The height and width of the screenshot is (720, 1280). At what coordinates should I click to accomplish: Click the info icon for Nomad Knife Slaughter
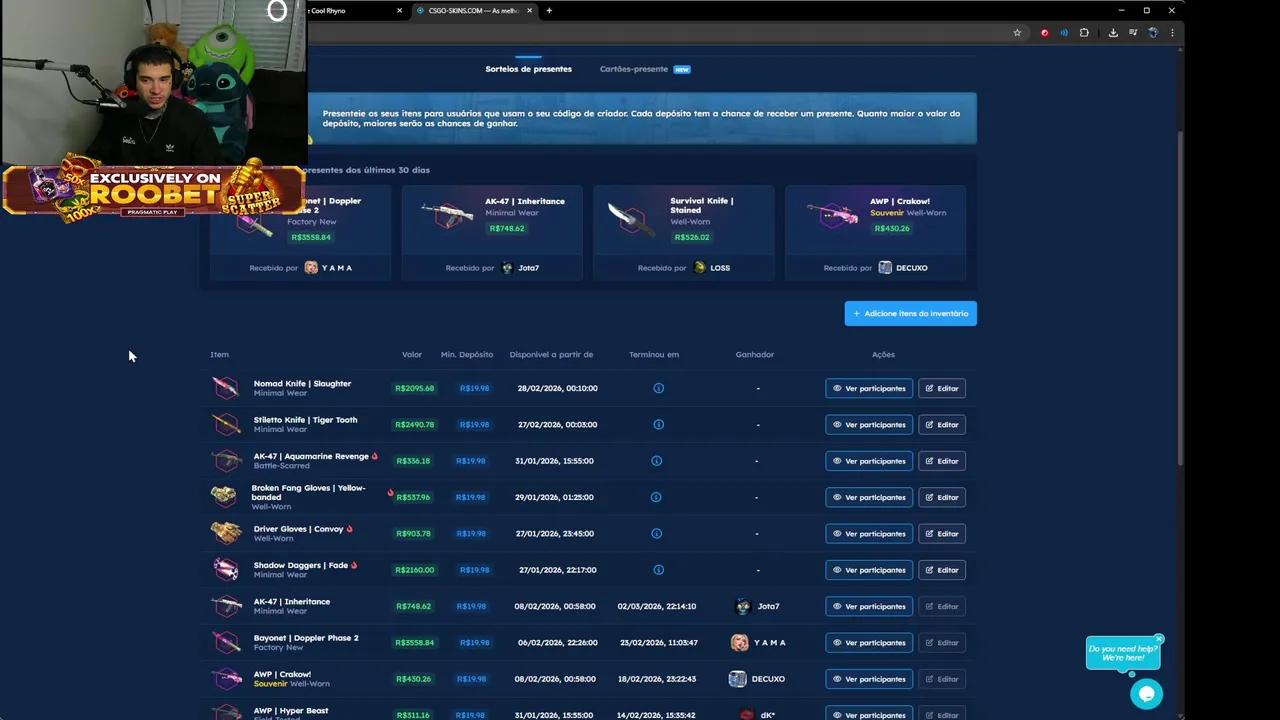(x=658, y=388)
